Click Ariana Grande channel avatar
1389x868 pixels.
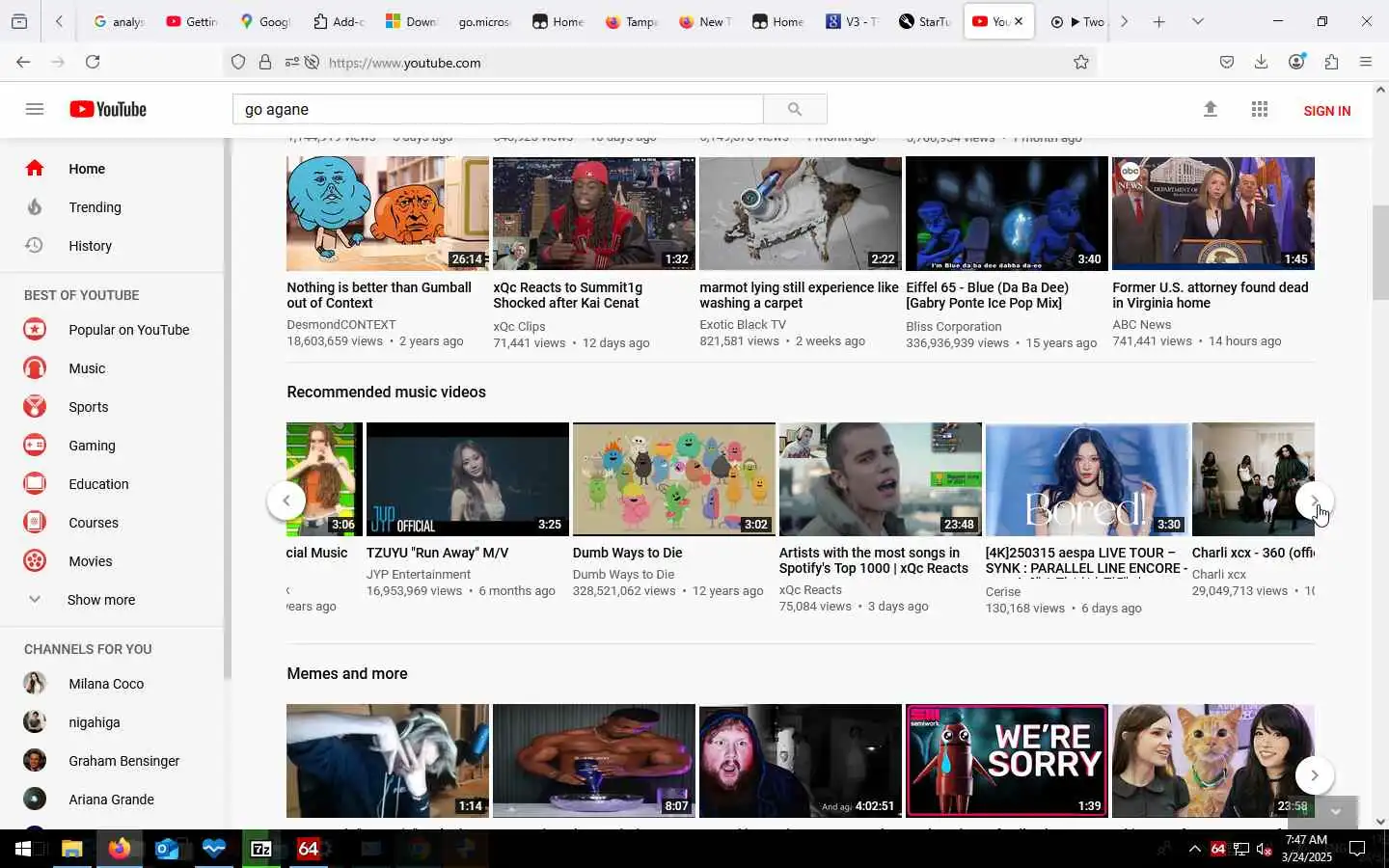click(x=35, y=800)
